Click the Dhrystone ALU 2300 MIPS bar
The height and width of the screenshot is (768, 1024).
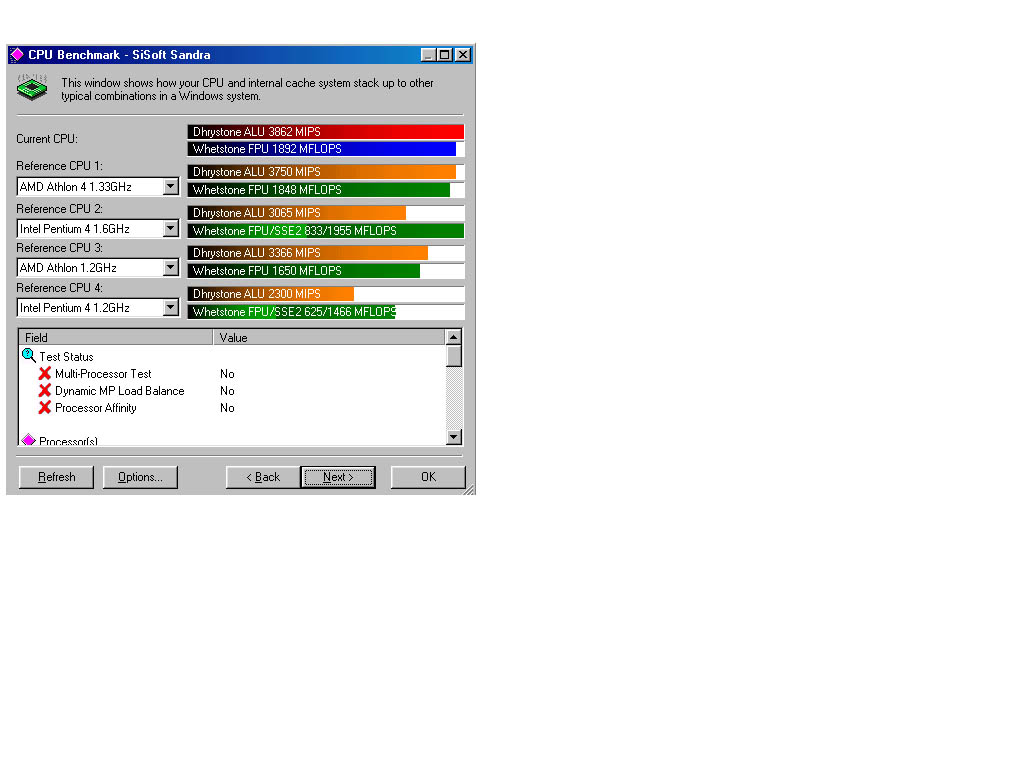(271, 294)
